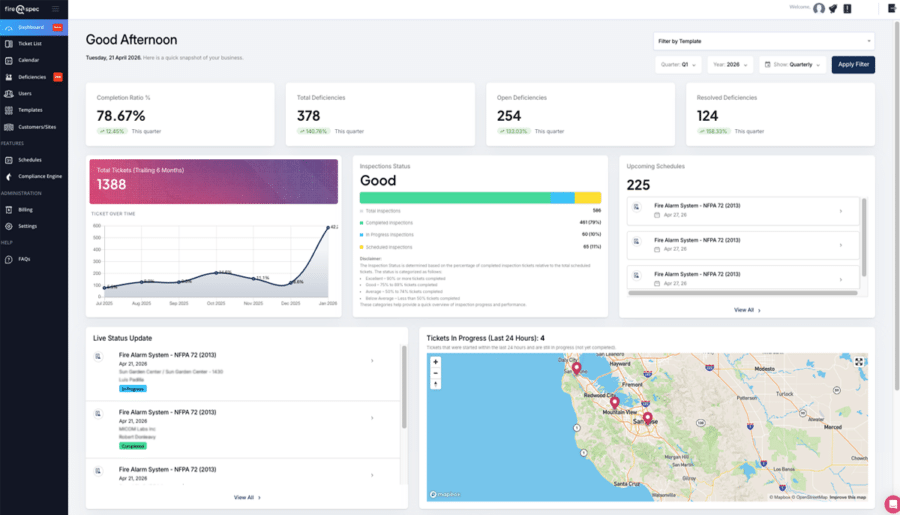Enter fullscreen mode on the map
This screenshot has width=900, height=515.
point(858,362)
